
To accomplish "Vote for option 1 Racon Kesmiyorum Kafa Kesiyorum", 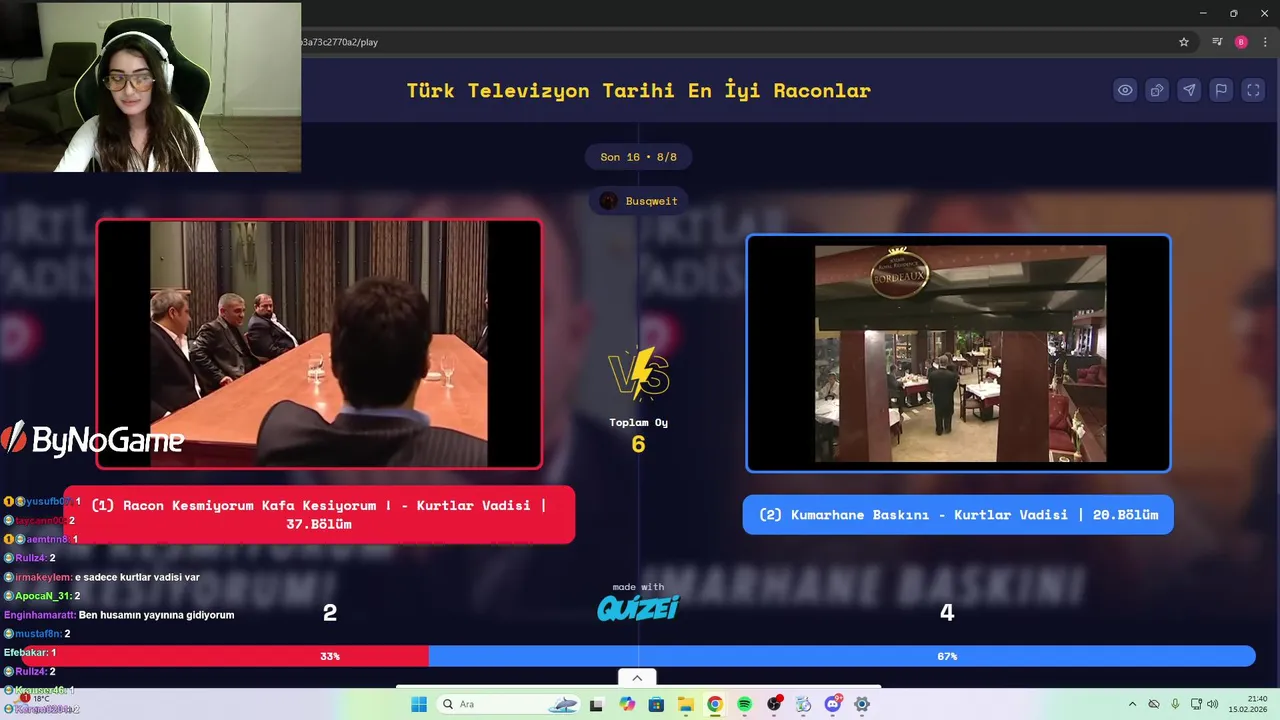I will point(319,515).
